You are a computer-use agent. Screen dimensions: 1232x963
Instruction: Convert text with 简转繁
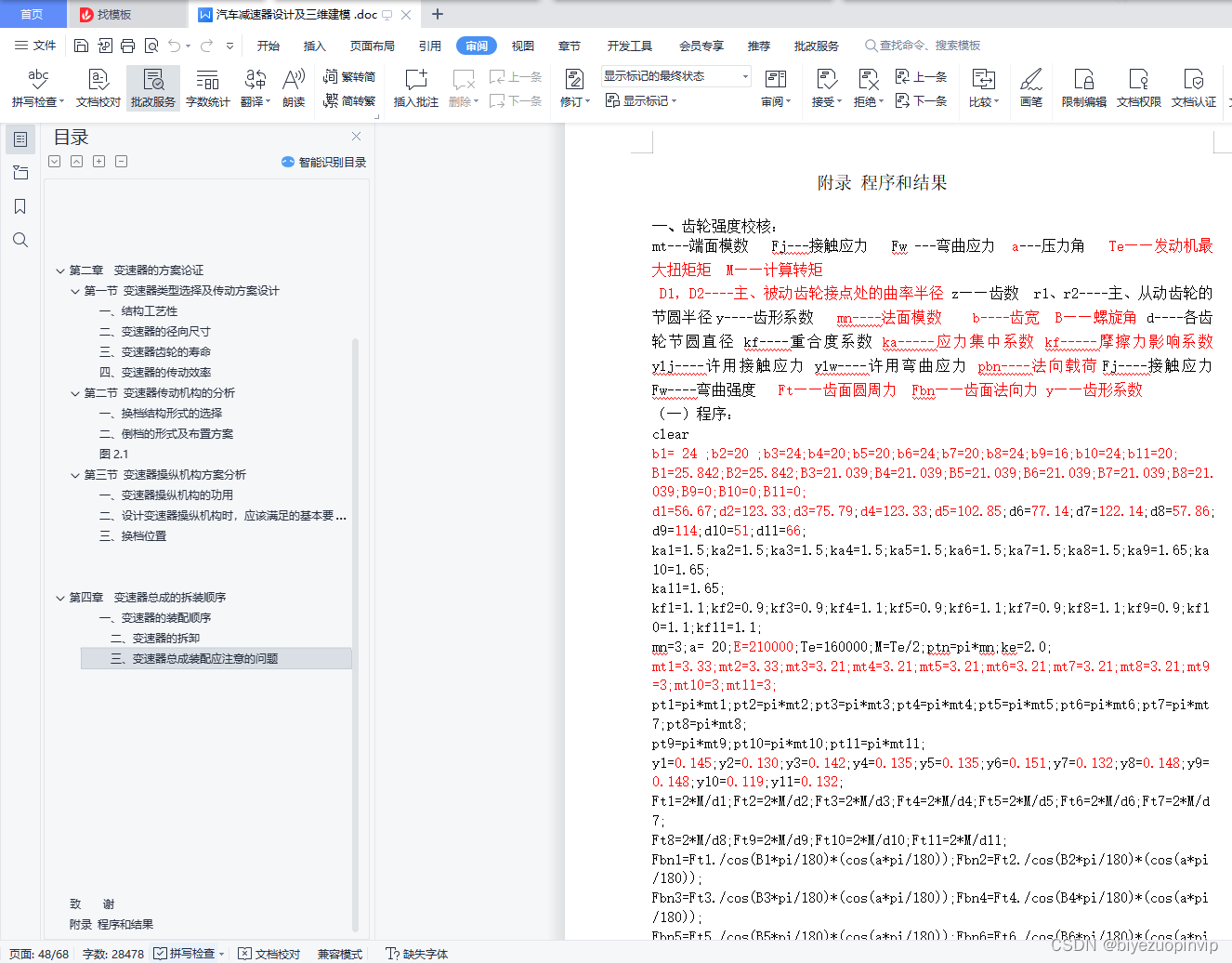coord(349,100)
